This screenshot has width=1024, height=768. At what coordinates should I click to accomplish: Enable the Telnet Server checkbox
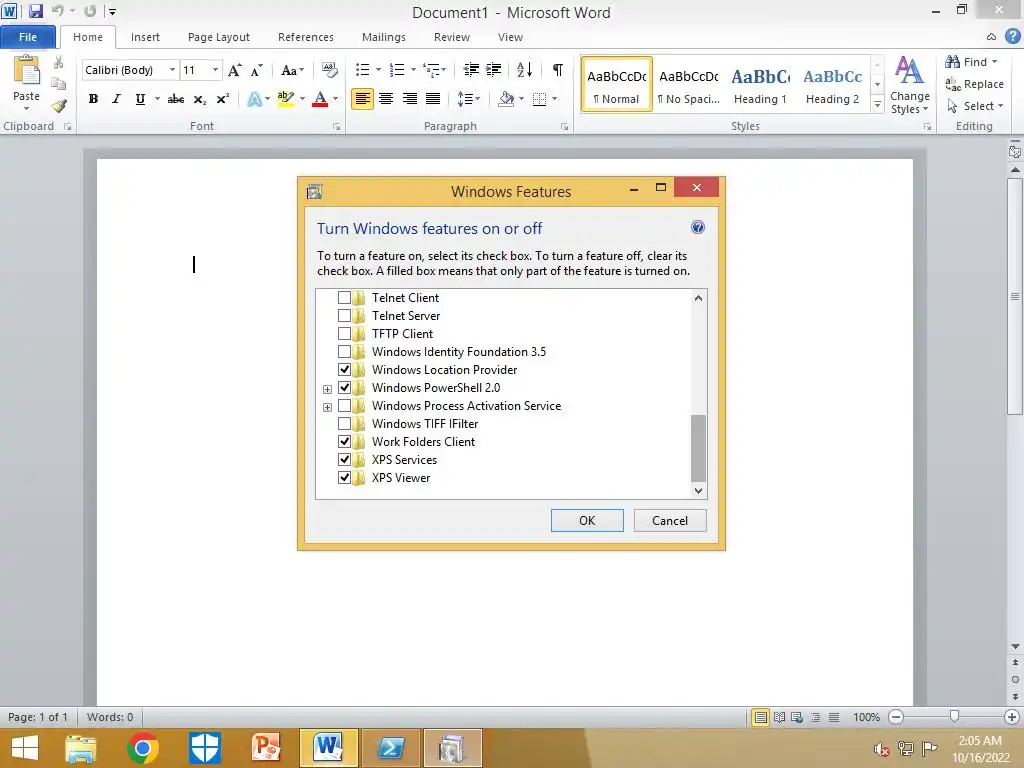(x=344, y=316)
